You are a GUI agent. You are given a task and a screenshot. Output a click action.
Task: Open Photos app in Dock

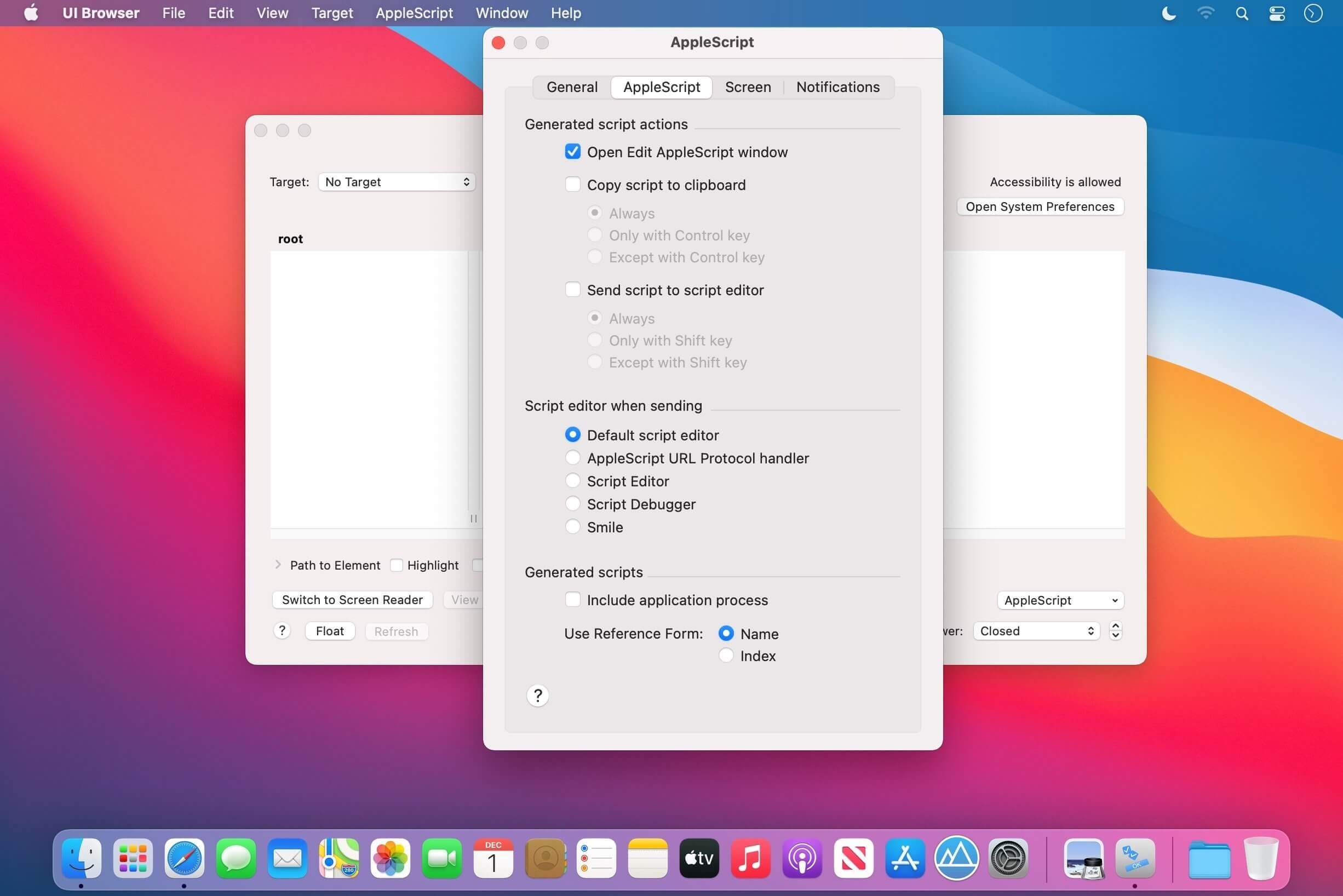click(391, 858)
